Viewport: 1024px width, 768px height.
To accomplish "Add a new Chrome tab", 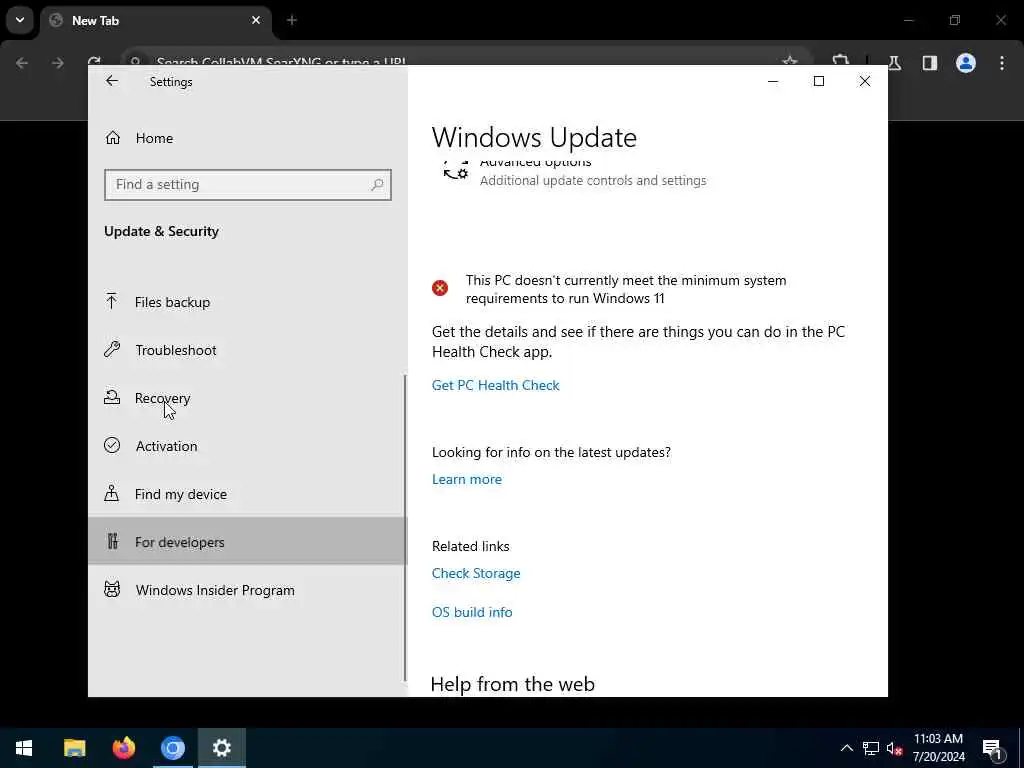I will [292, 20].
